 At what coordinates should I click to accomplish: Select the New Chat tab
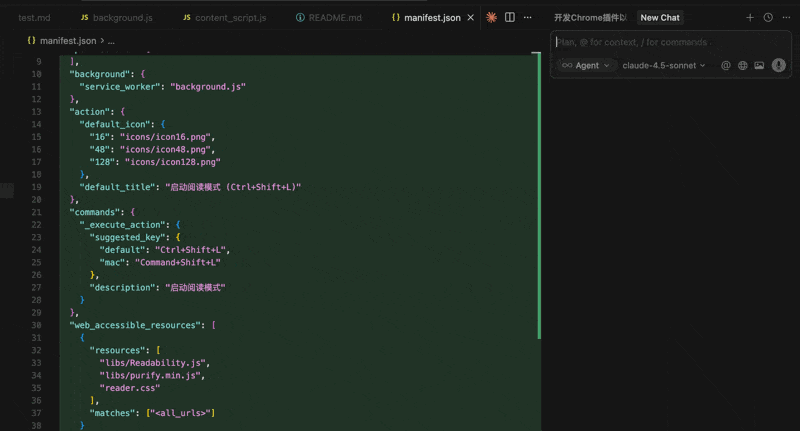click(660, 18)
